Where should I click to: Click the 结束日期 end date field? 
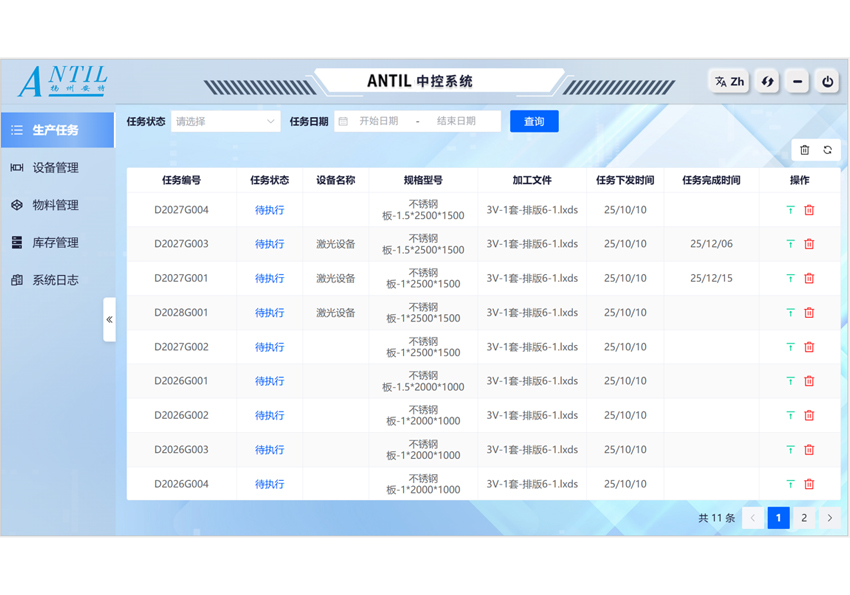456,122
